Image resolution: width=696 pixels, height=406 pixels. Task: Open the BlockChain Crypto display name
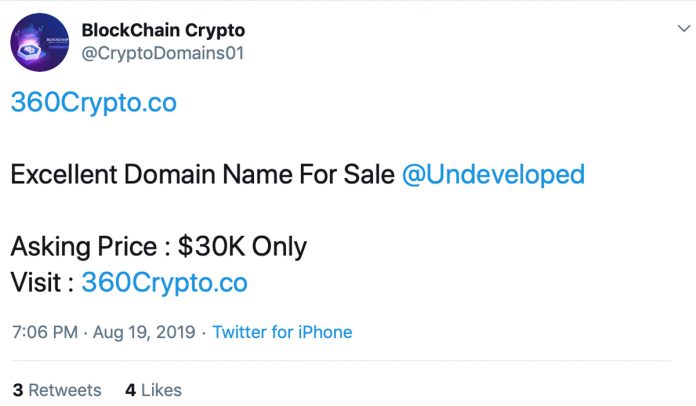[163, 30]
